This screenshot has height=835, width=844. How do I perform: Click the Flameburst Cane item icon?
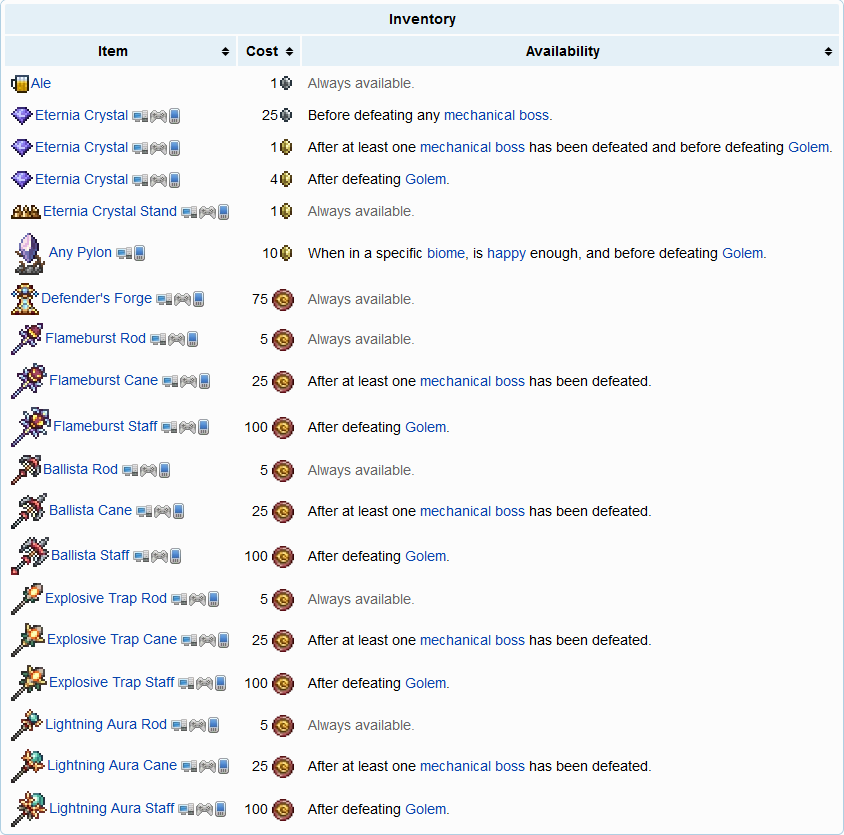point(29,381)
